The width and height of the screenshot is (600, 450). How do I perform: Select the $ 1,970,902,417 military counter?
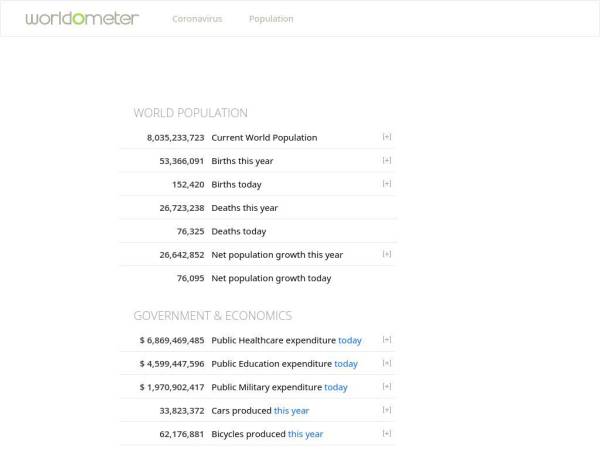[172, 387]
